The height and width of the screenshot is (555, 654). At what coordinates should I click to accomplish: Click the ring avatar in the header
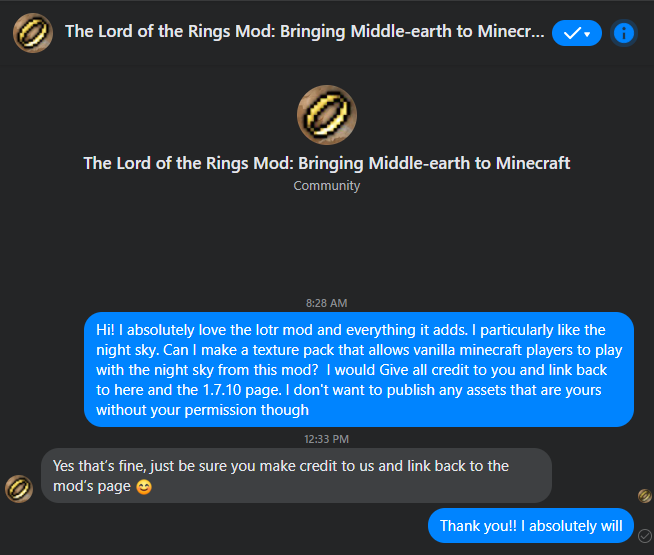(33, 32)
